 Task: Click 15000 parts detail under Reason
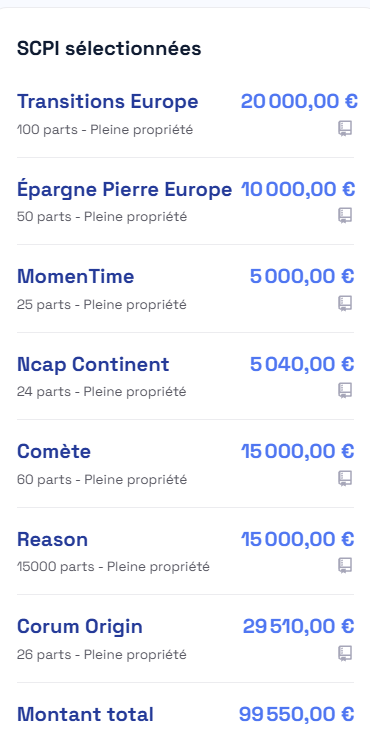point(56,567)
